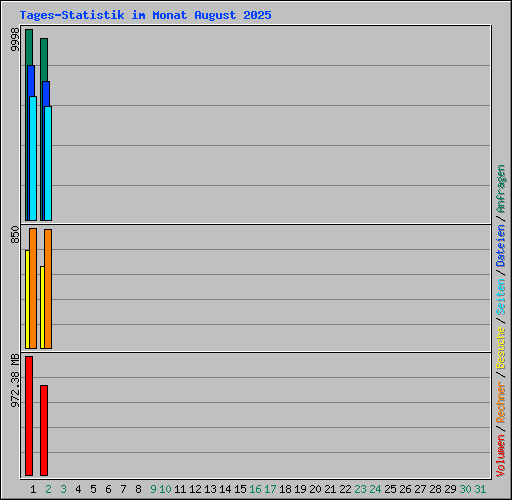Click day 28 on the x-axis
Screen dimensions: 512x500
coord(435,489)
